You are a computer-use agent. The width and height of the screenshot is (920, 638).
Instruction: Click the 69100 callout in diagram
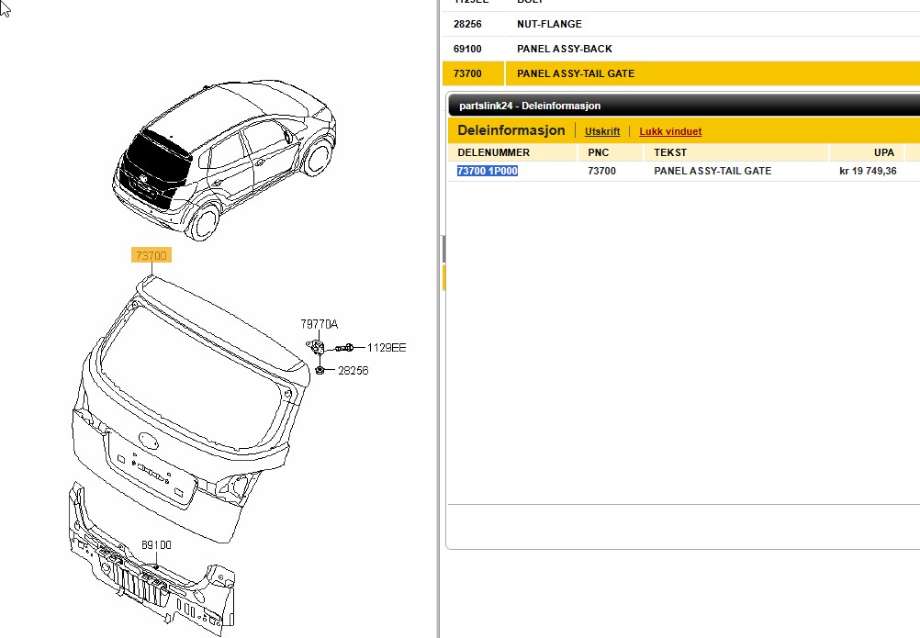pyautogui.click(x=156, y=545)
